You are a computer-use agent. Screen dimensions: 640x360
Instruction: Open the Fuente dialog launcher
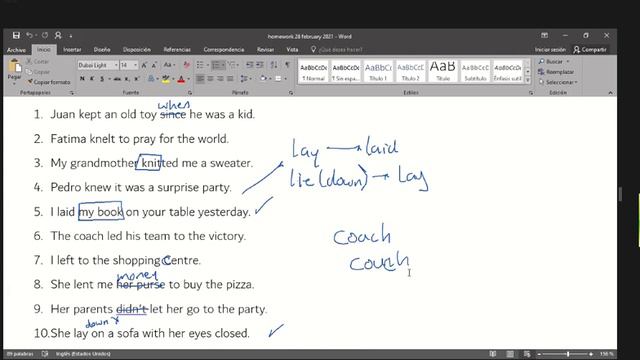(190, 93)
